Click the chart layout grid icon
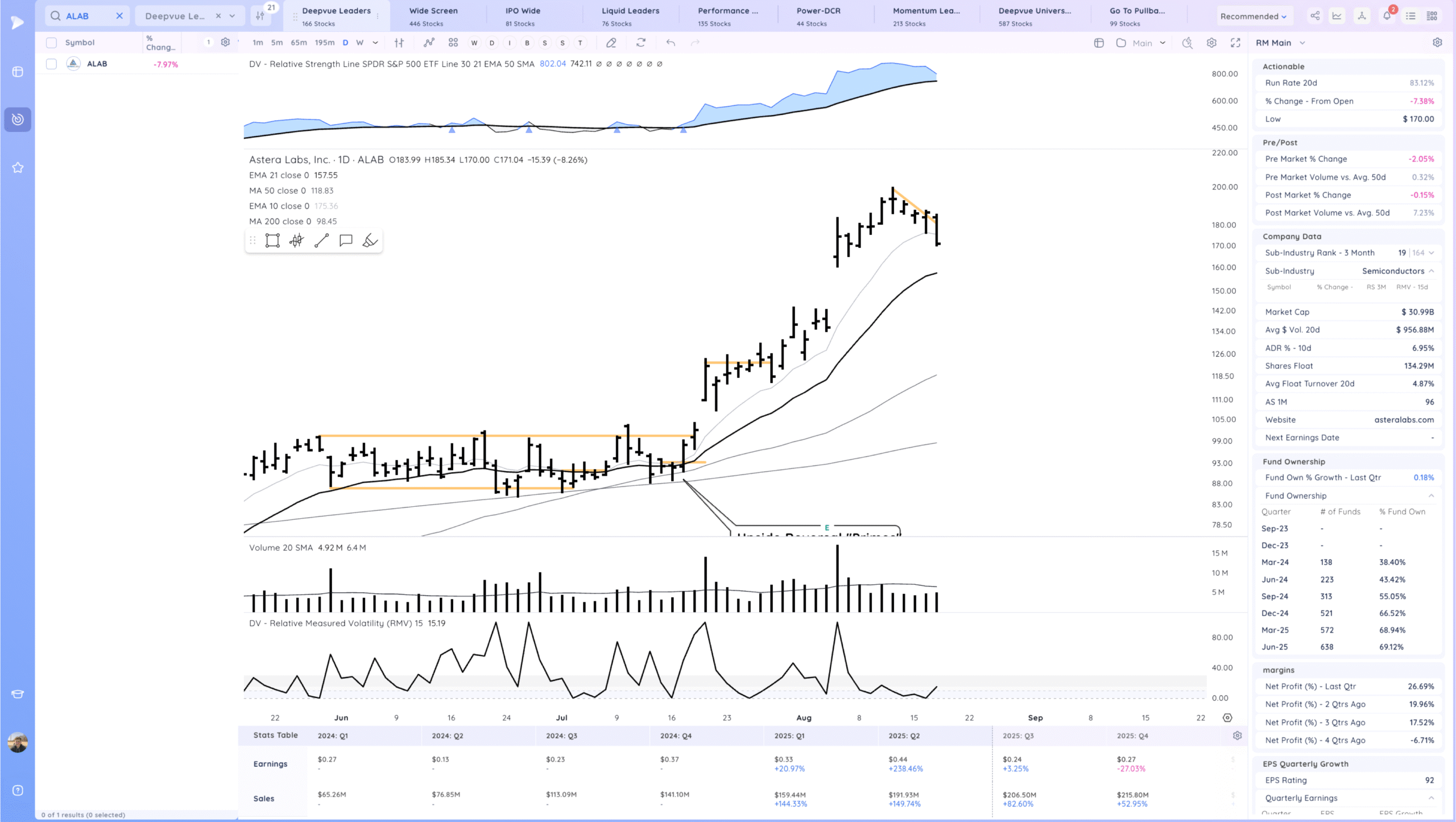Viewport: 1456px width, 822px height. [1099, 43]
